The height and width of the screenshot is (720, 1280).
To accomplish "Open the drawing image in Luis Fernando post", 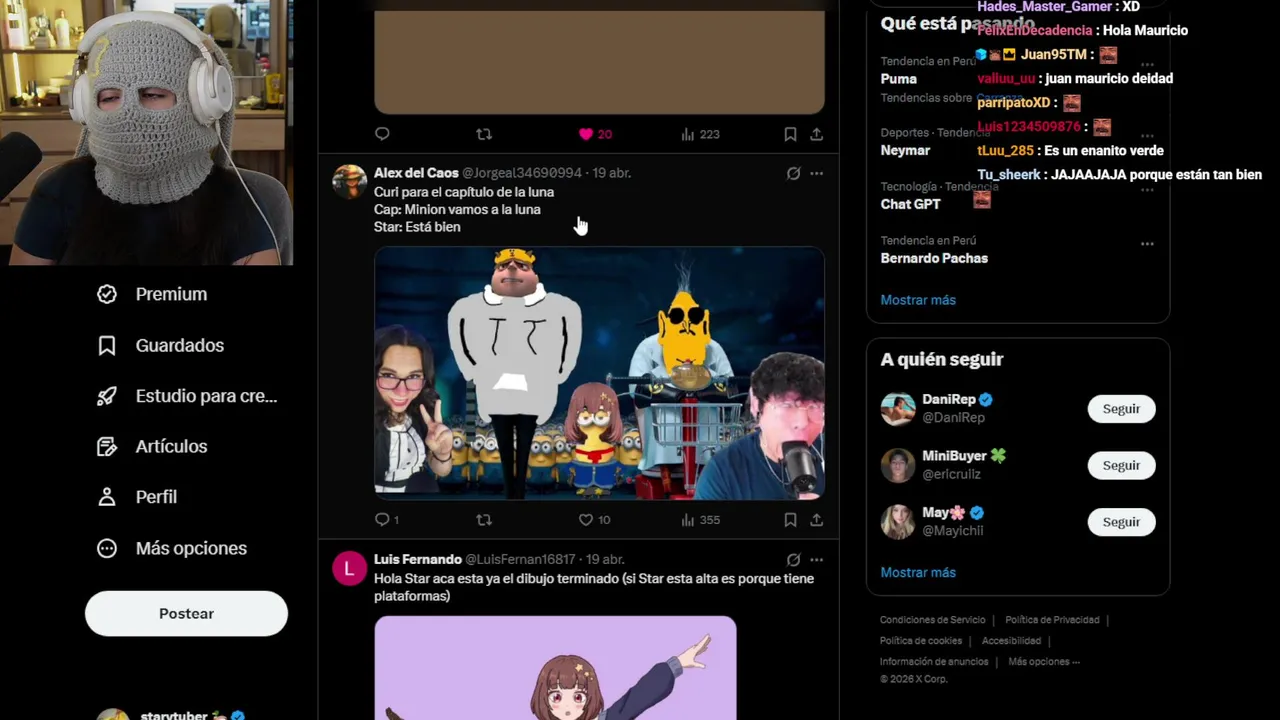I will tap(555, 668).
